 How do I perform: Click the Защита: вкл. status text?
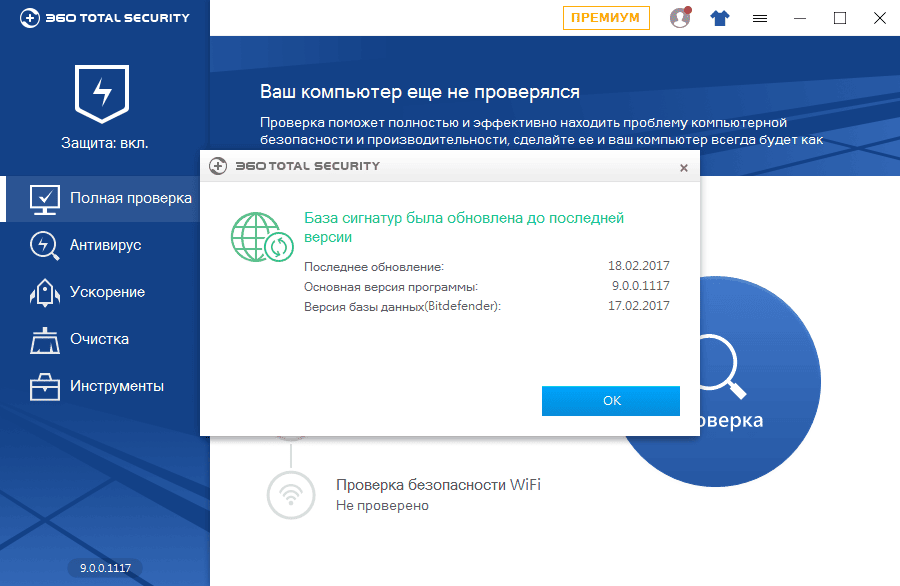(104, 143)
